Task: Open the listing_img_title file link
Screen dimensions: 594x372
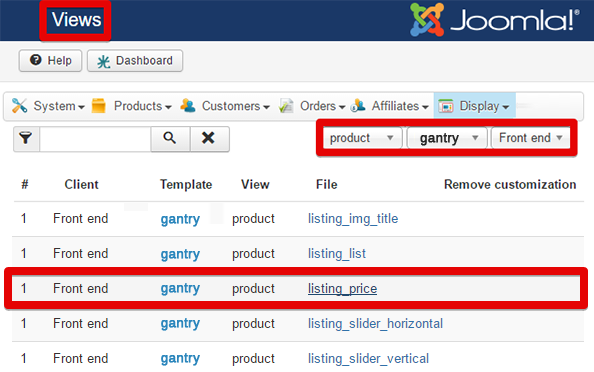Action: [x=353, y=219]
